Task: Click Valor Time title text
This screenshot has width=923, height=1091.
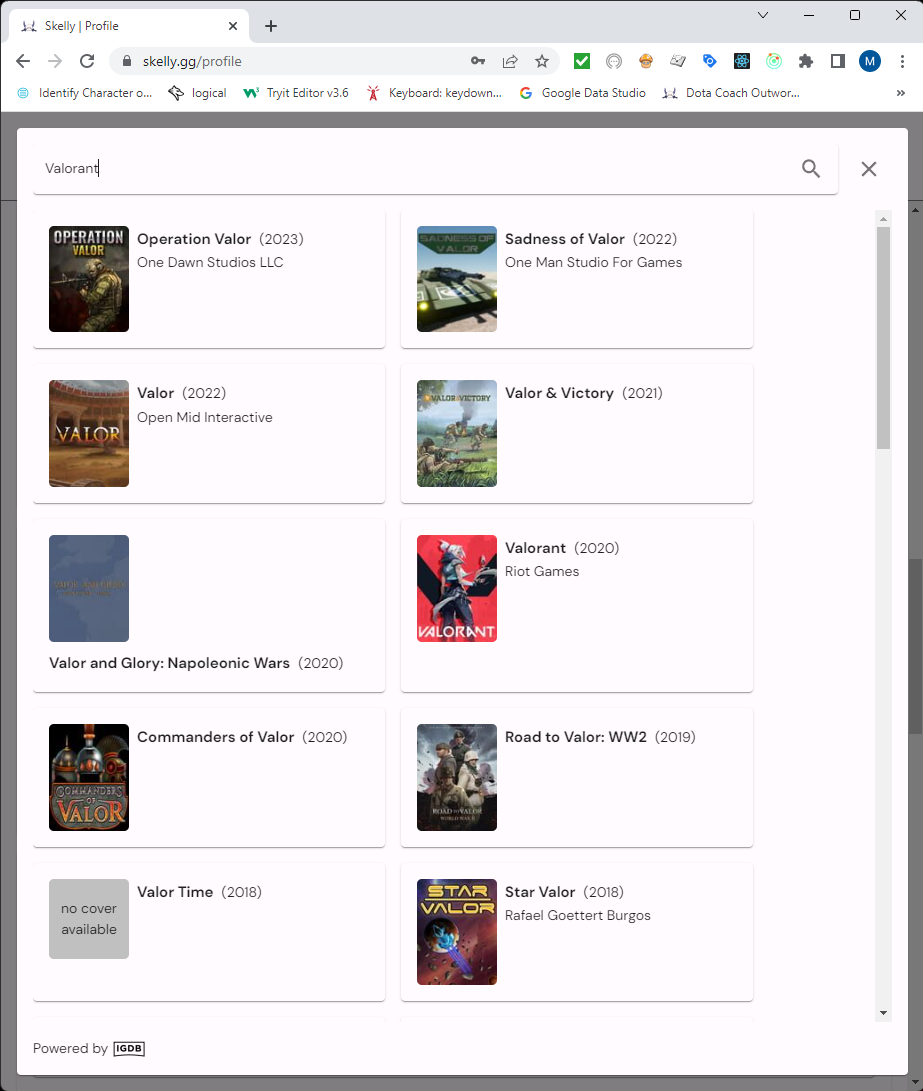Action: coord(175,892)
